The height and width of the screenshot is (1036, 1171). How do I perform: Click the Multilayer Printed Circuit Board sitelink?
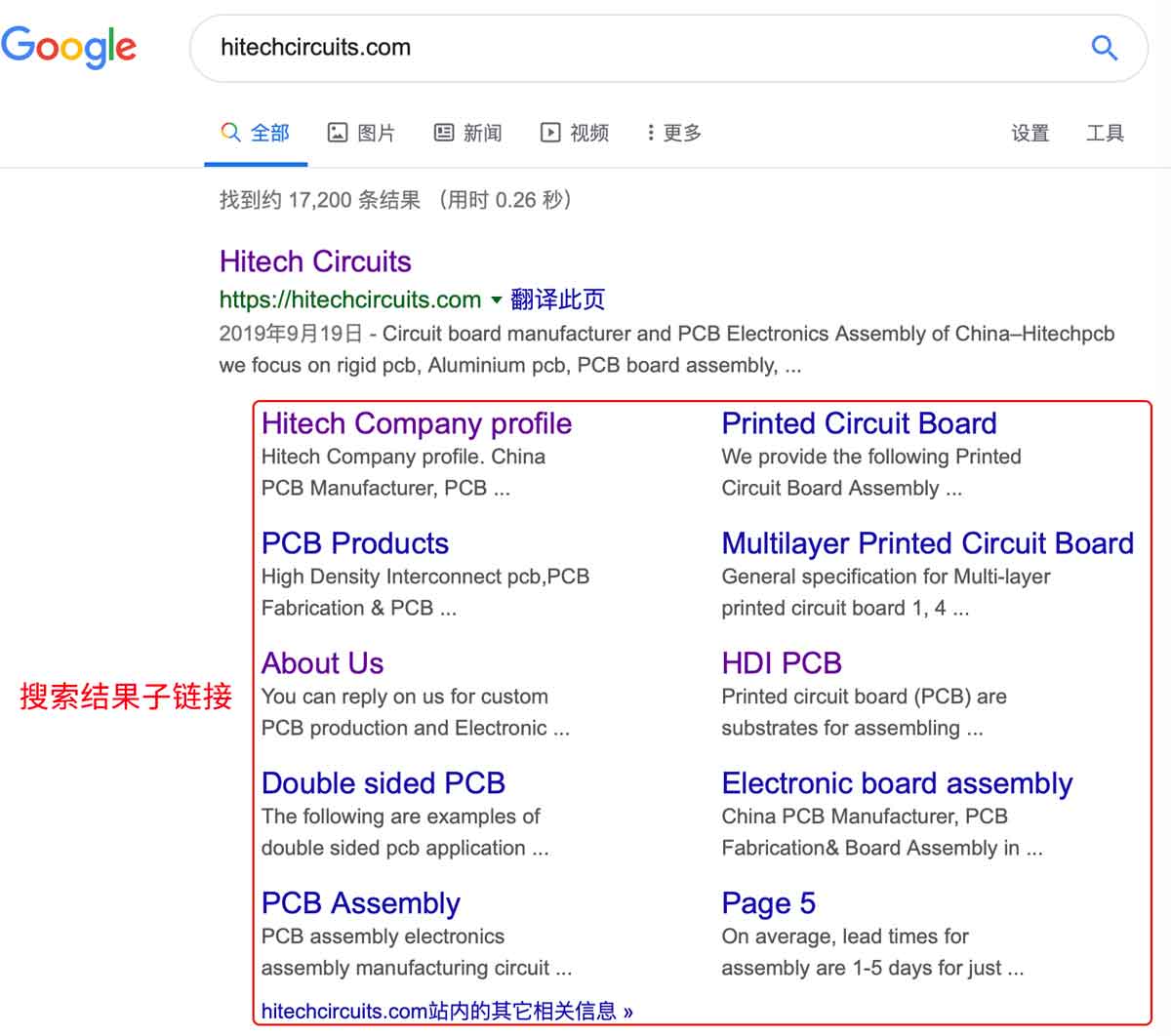click(x=927, y=542)
